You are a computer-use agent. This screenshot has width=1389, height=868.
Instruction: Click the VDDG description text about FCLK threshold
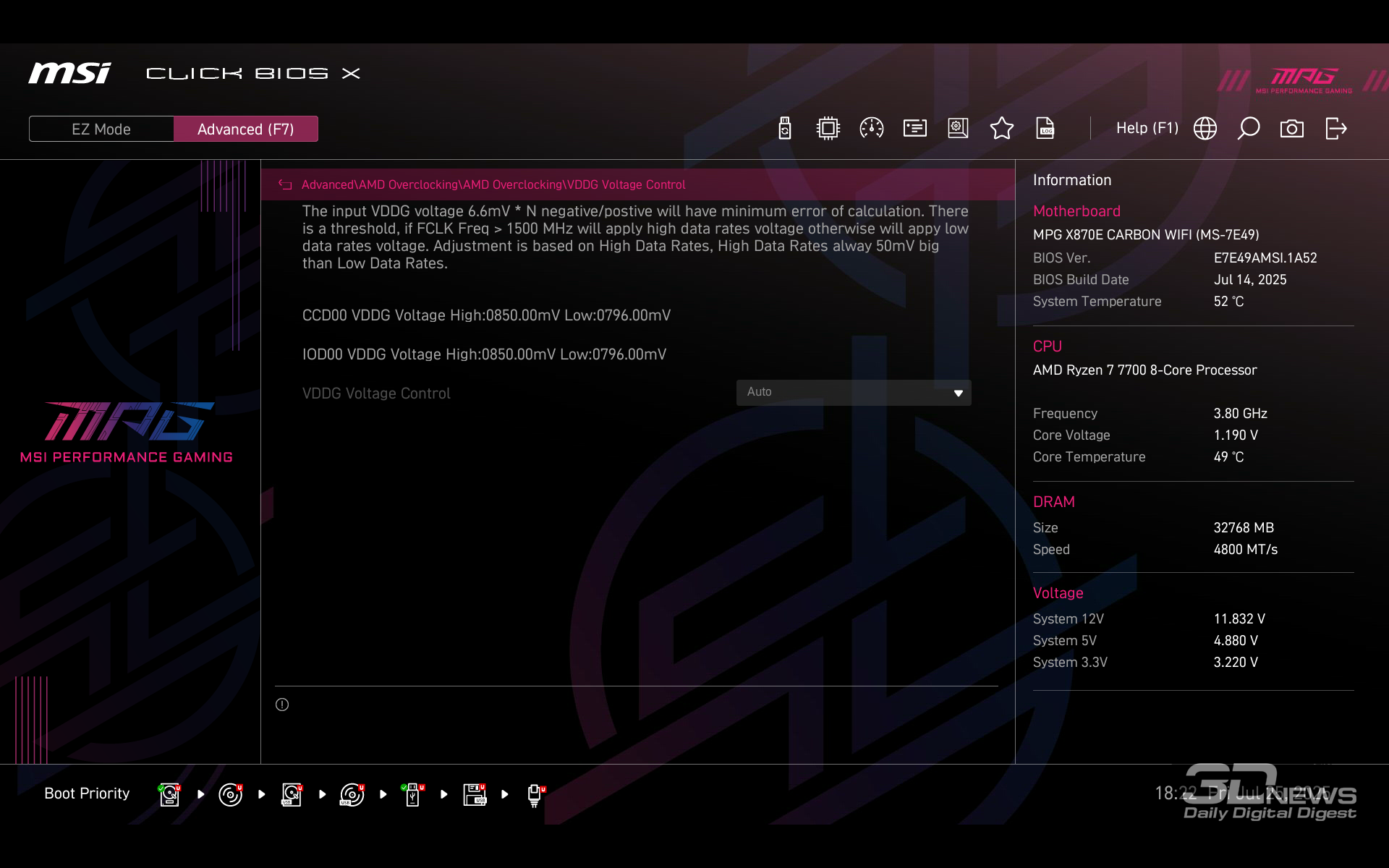[x=635, y=237]
